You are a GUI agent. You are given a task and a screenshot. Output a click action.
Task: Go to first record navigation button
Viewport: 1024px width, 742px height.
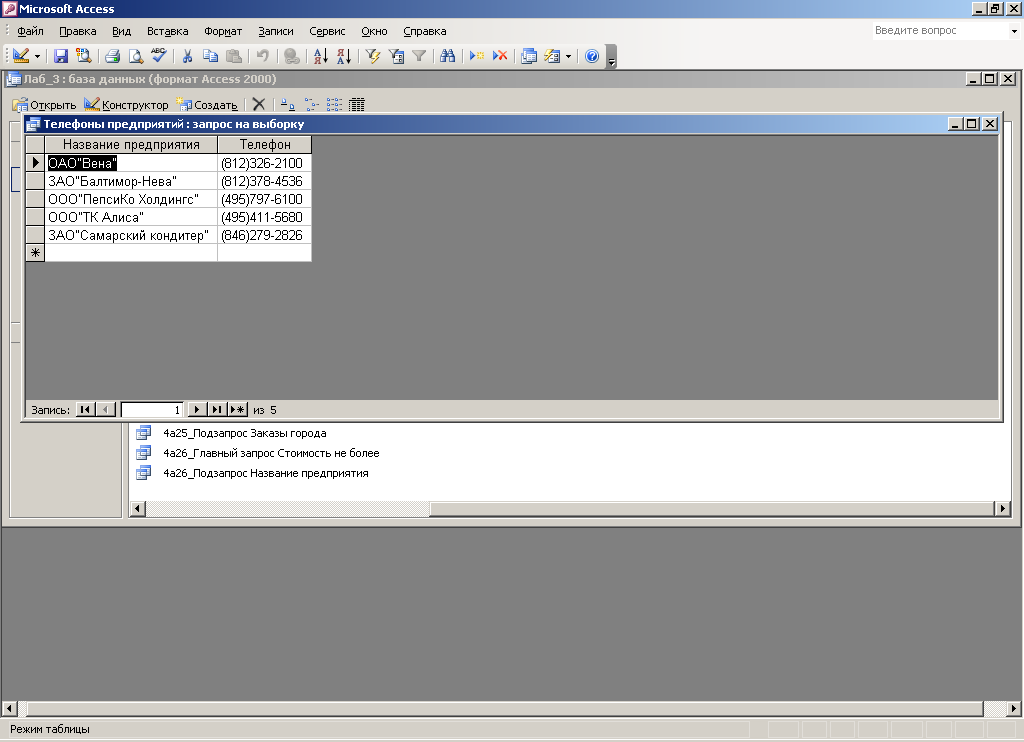pyautogui.click(x=85, y=410)
